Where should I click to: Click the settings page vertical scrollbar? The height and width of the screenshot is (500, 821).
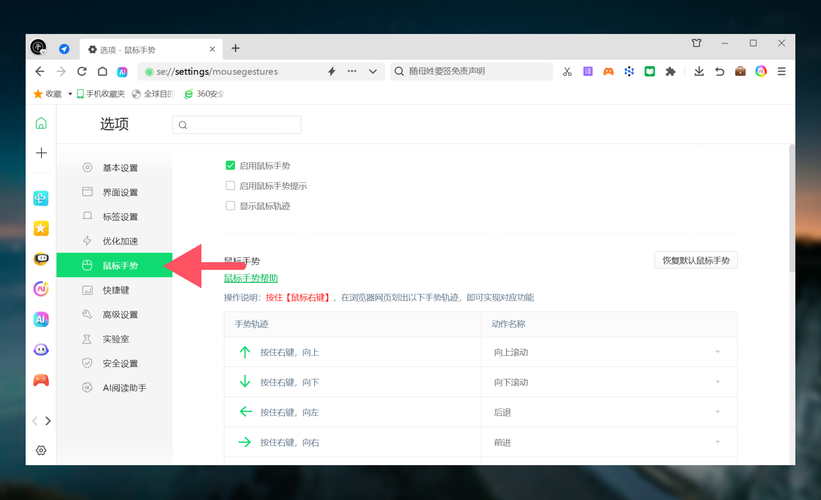[x=792, y=209]
